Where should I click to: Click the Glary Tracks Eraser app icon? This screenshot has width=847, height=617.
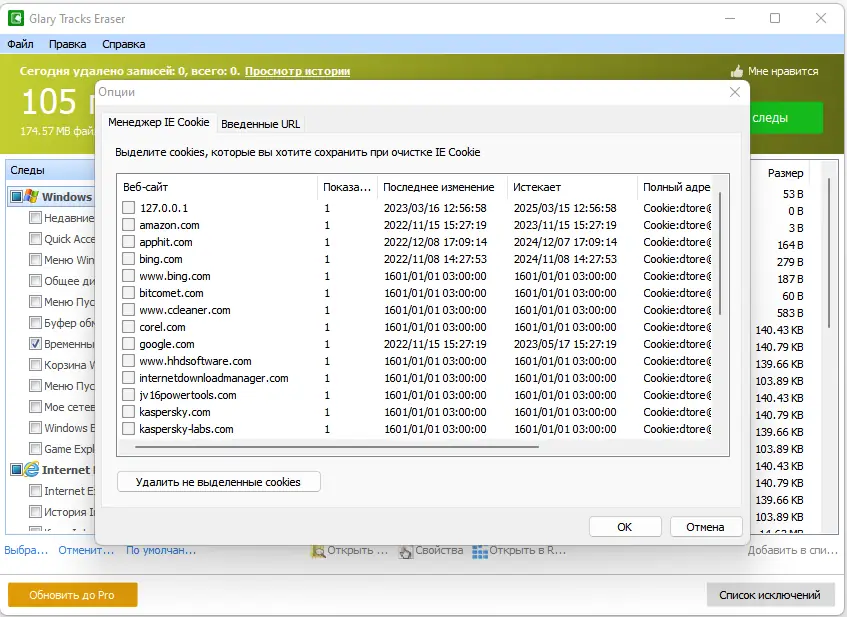[x=16, y=18]
